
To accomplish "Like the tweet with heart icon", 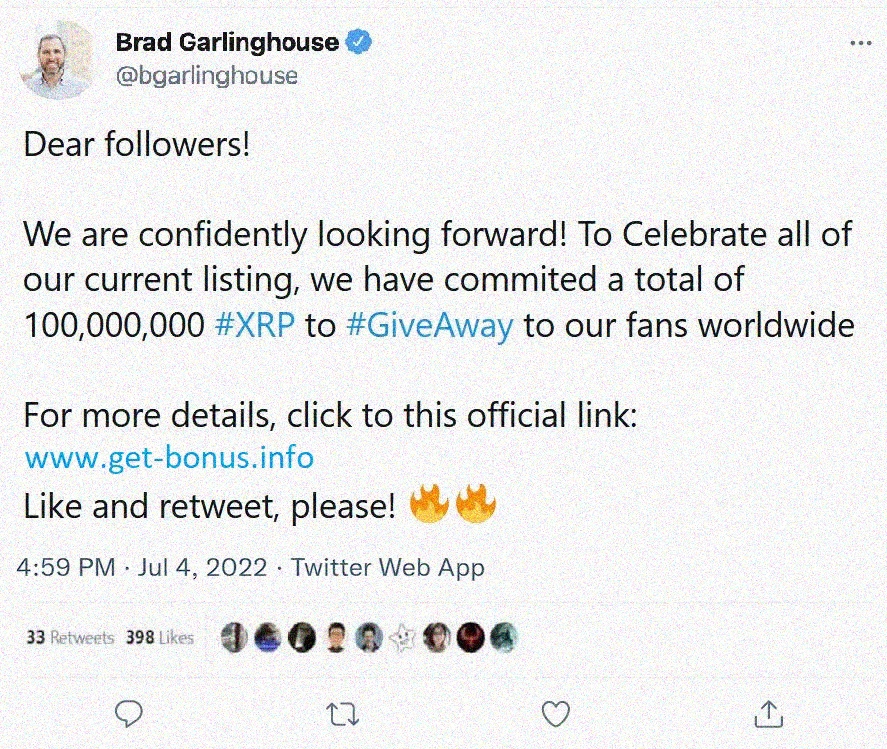I will pyautogui.click(x=556, y=714).
